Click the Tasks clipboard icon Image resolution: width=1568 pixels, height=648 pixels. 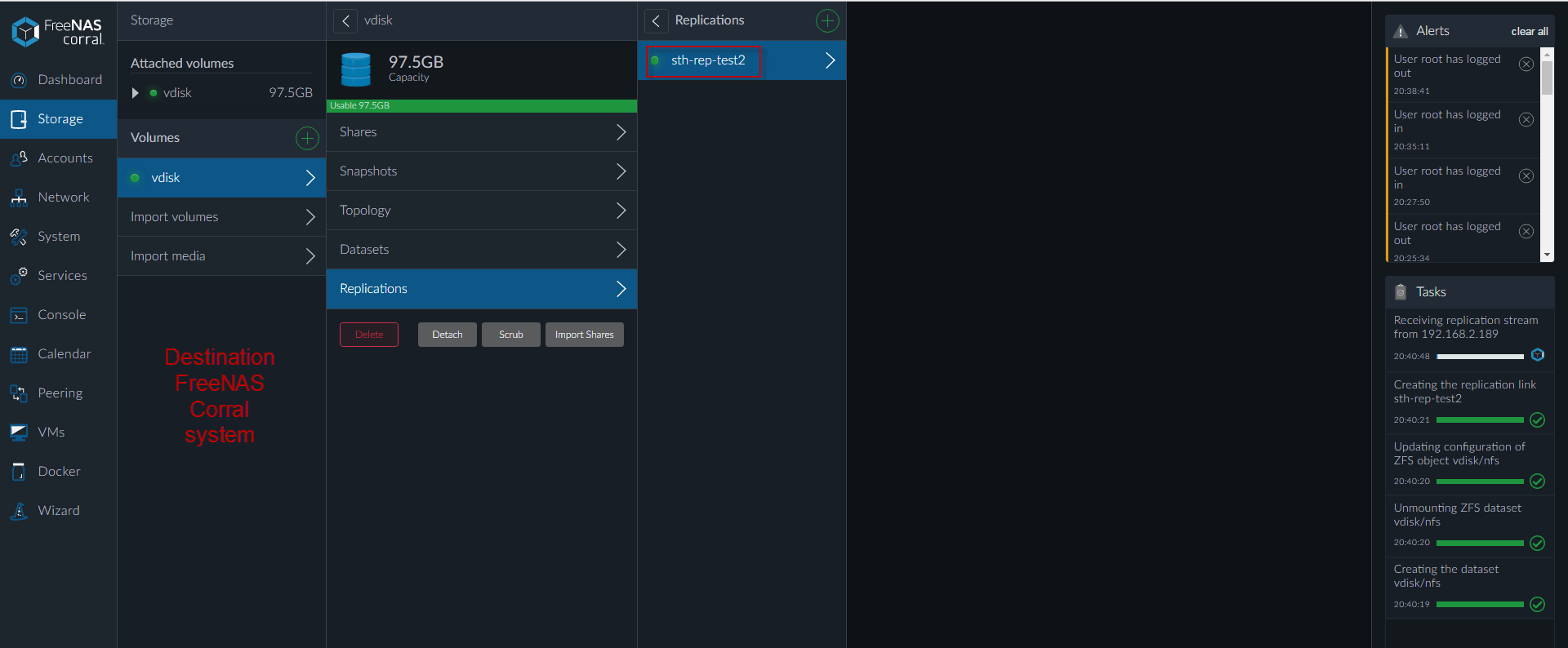click(x=1401, y=291)
